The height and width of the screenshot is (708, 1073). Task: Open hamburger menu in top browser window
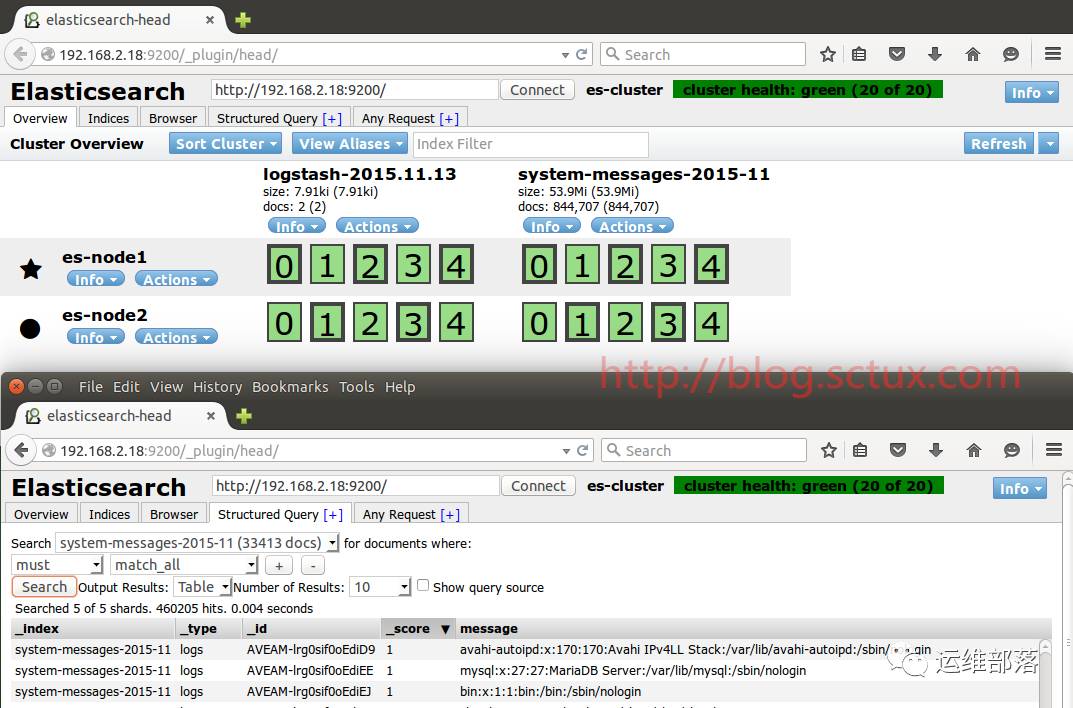click(x=1053, y=54)
